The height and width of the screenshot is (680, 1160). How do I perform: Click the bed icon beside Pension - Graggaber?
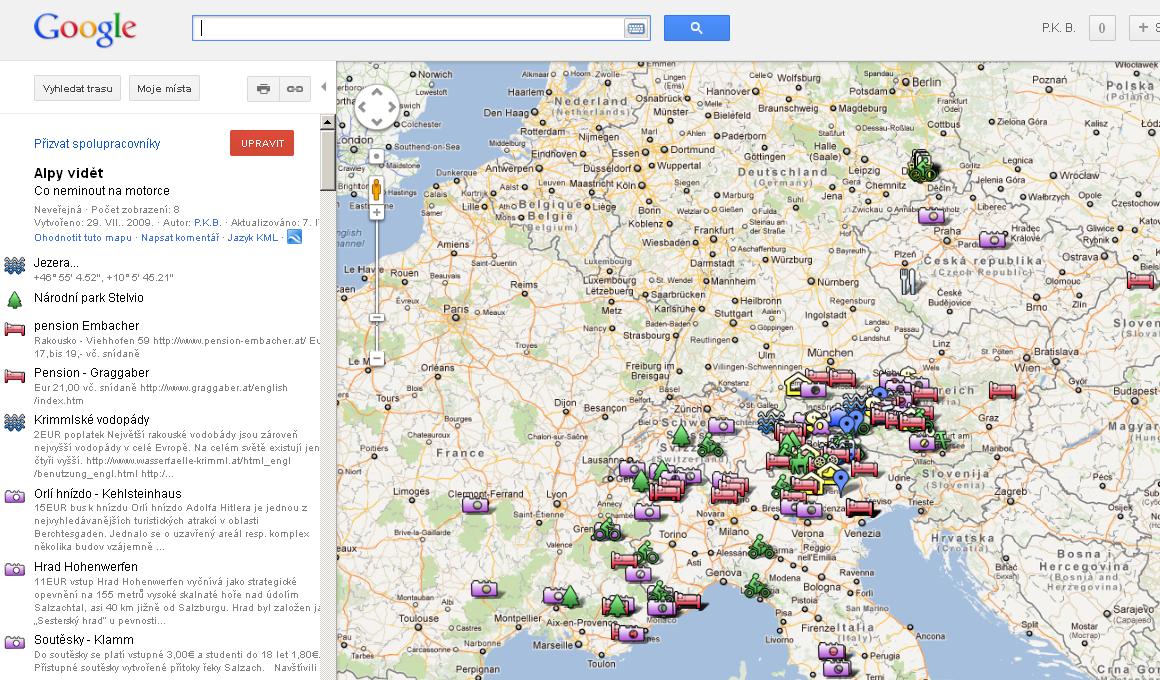[x=15, y=376]
